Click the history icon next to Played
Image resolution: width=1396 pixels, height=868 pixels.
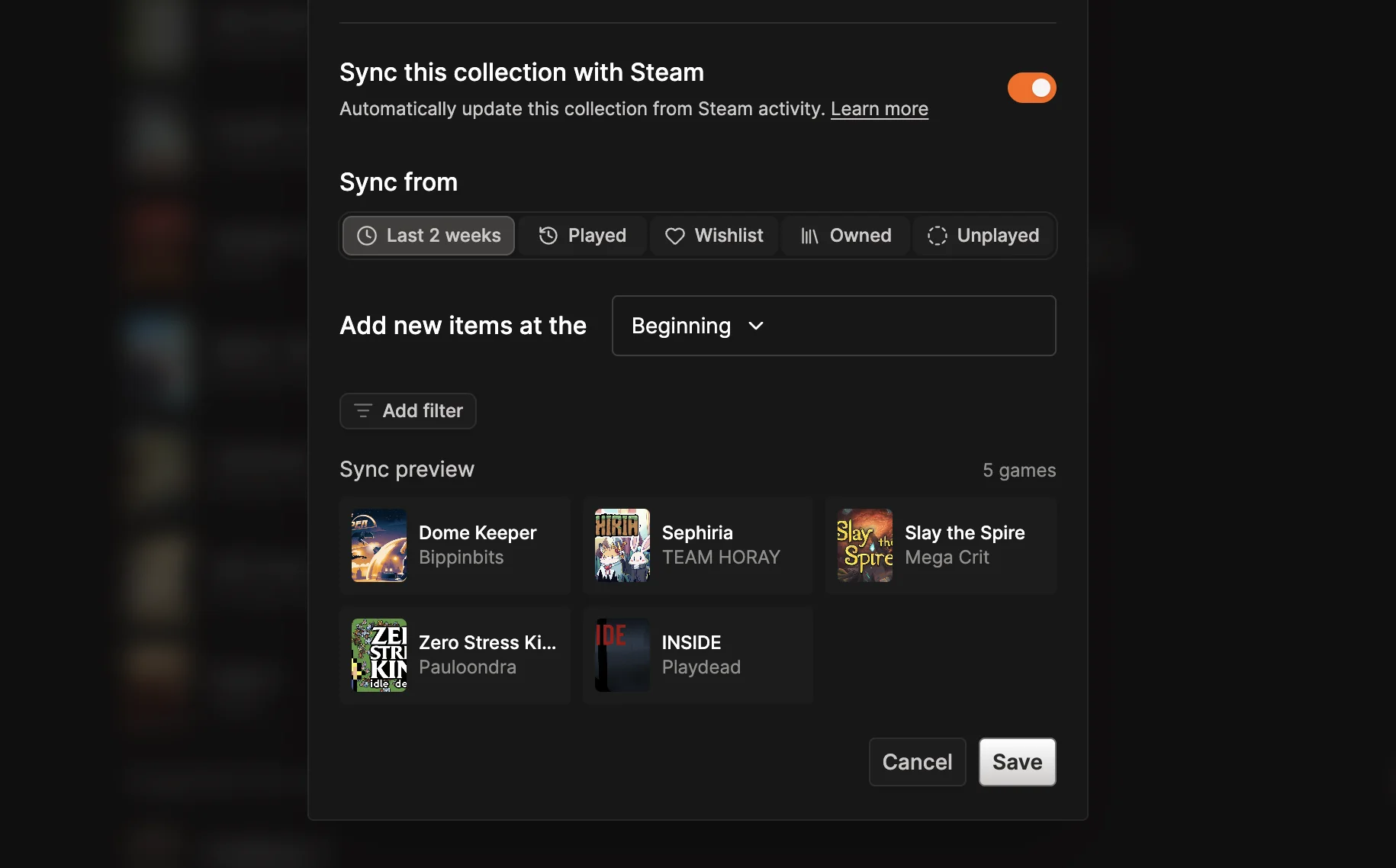(548, 236)
